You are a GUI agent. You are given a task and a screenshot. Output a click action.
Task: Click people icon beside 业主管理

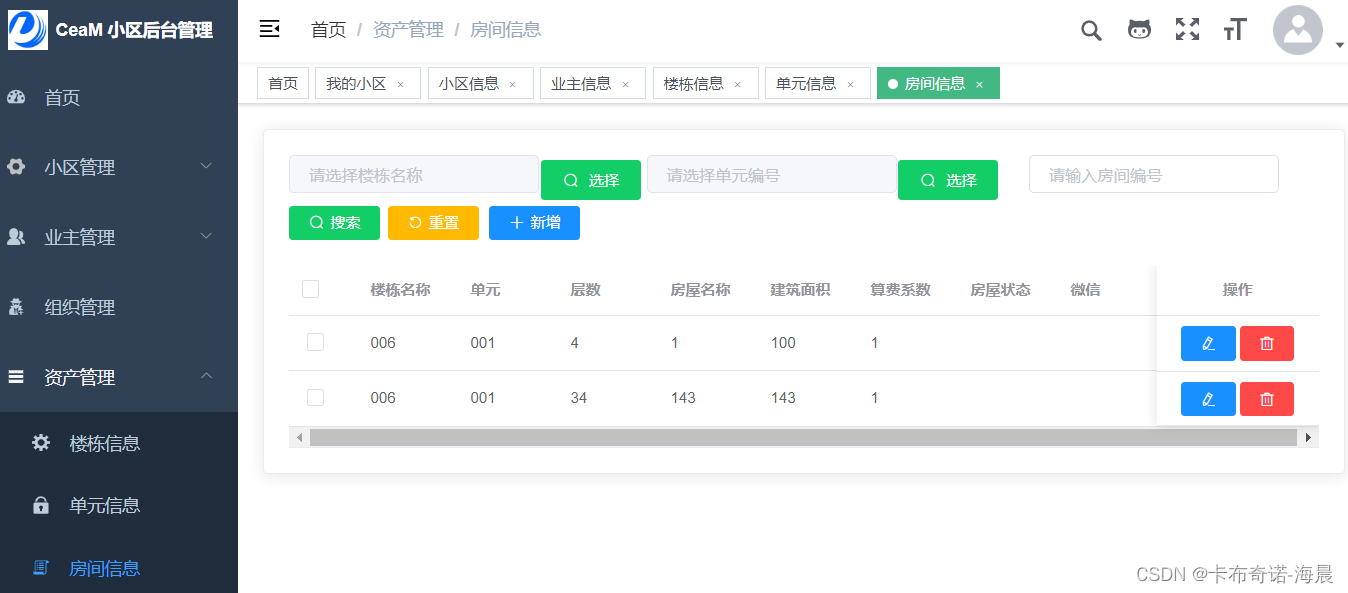tap(16, 237)
